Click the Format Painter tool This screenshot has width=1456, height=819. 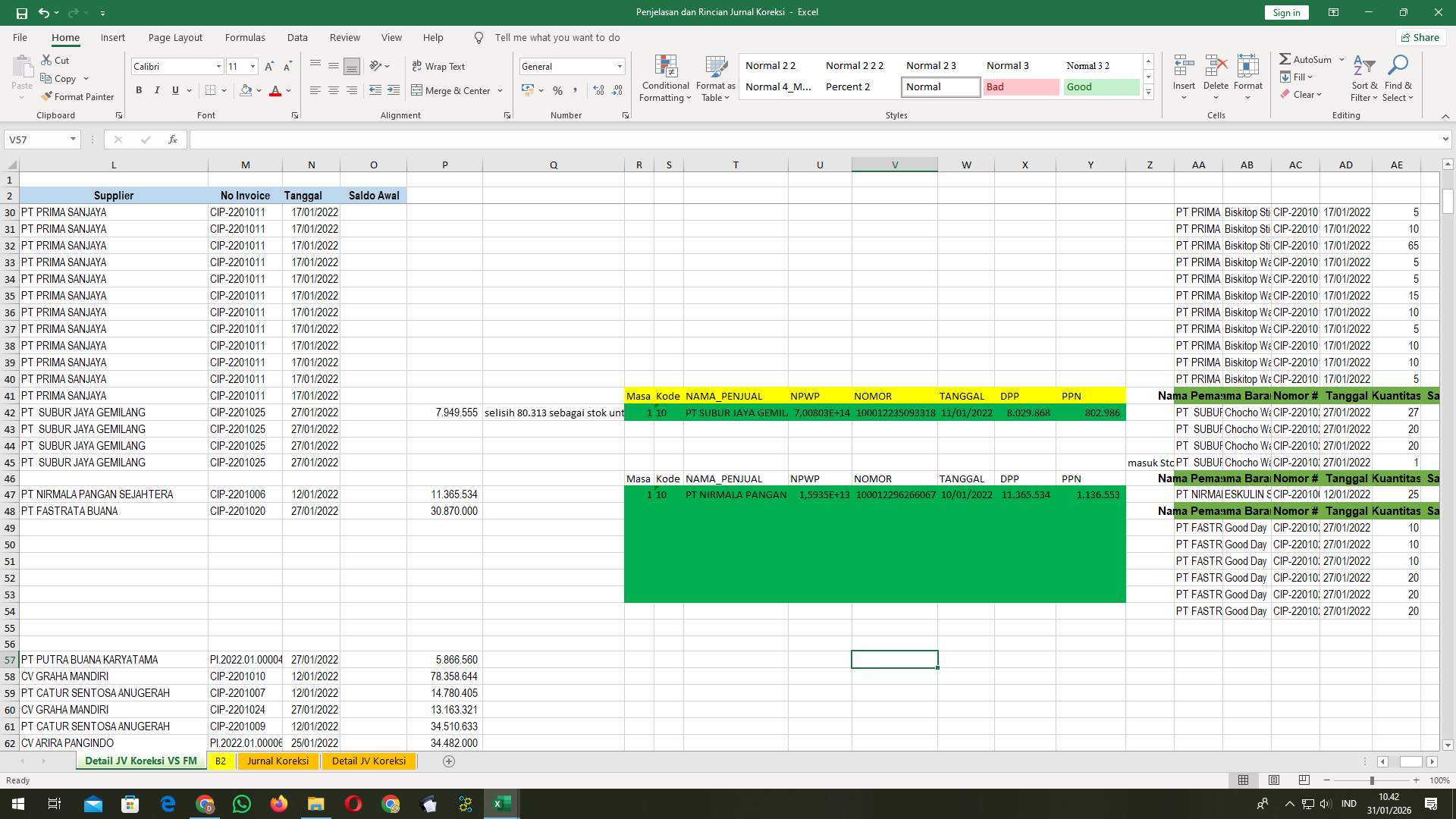coord(78,97)
